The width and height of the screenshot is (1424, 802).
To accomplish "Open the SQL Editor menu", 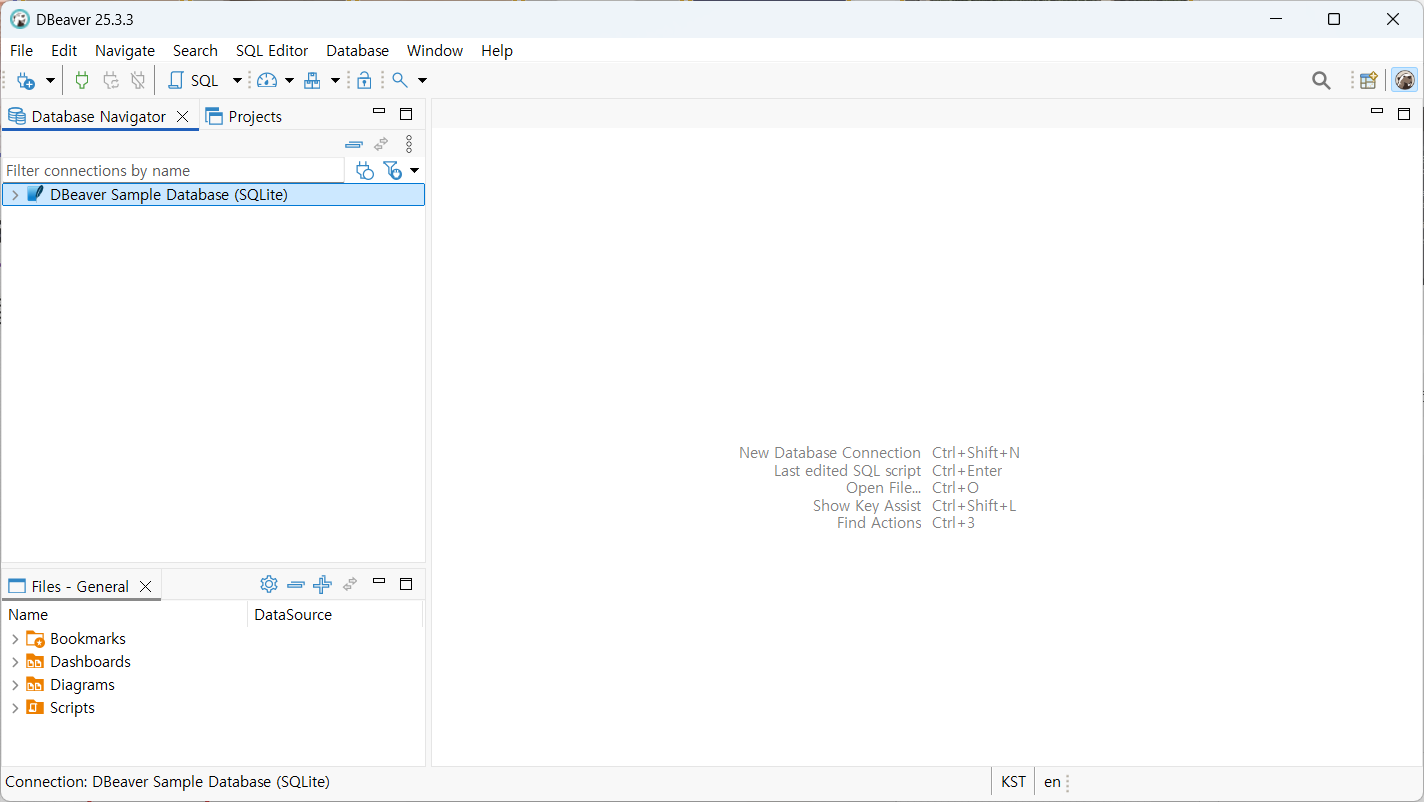I will (272, 51).
